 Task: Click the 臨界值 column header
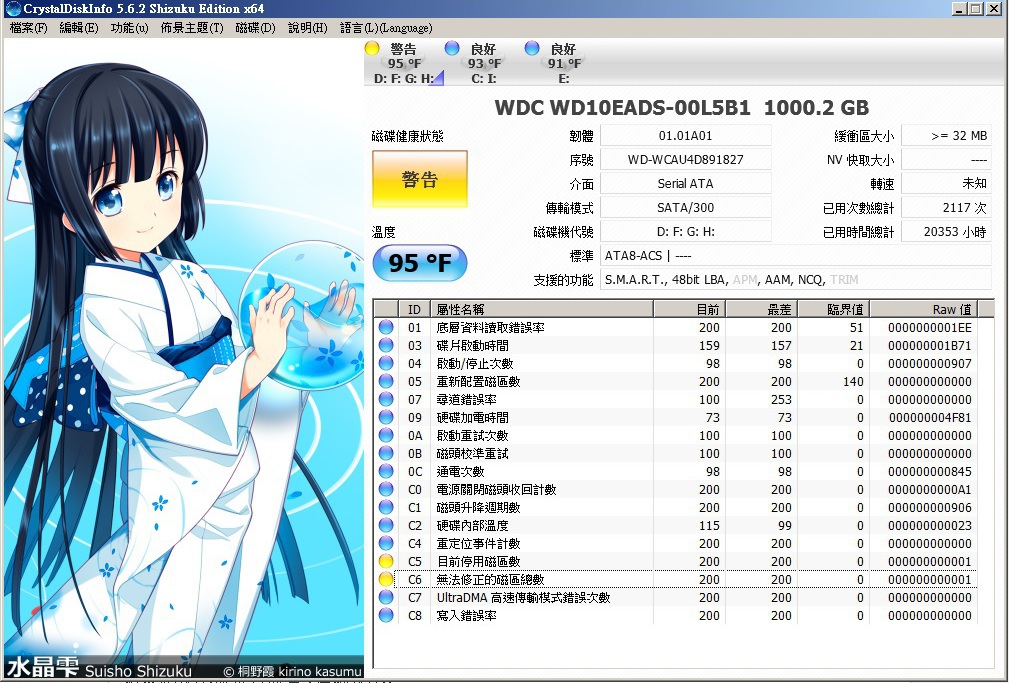(834, 309)
